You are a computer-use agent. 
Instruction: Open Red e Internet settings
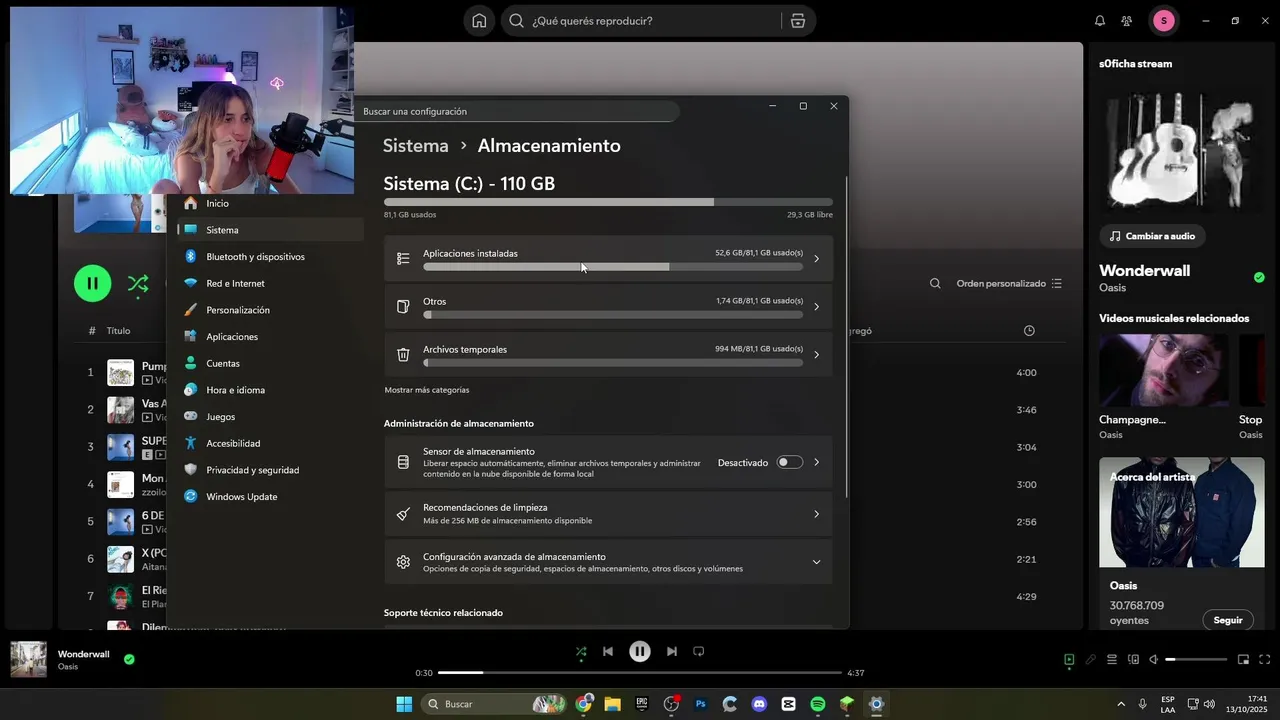tap(235, 284)
